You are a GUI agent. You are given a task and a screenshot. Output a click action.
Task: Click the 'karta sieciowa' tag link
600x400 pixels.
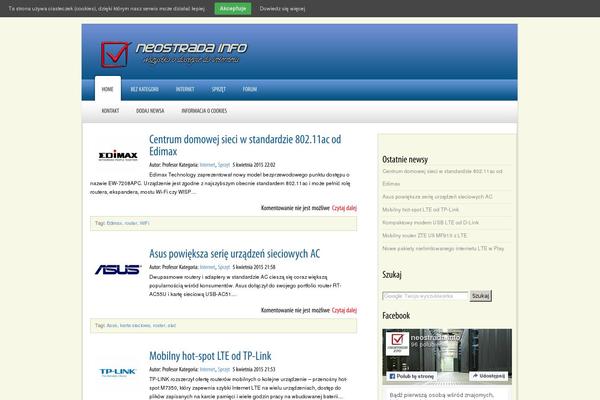tap(135, 325)
